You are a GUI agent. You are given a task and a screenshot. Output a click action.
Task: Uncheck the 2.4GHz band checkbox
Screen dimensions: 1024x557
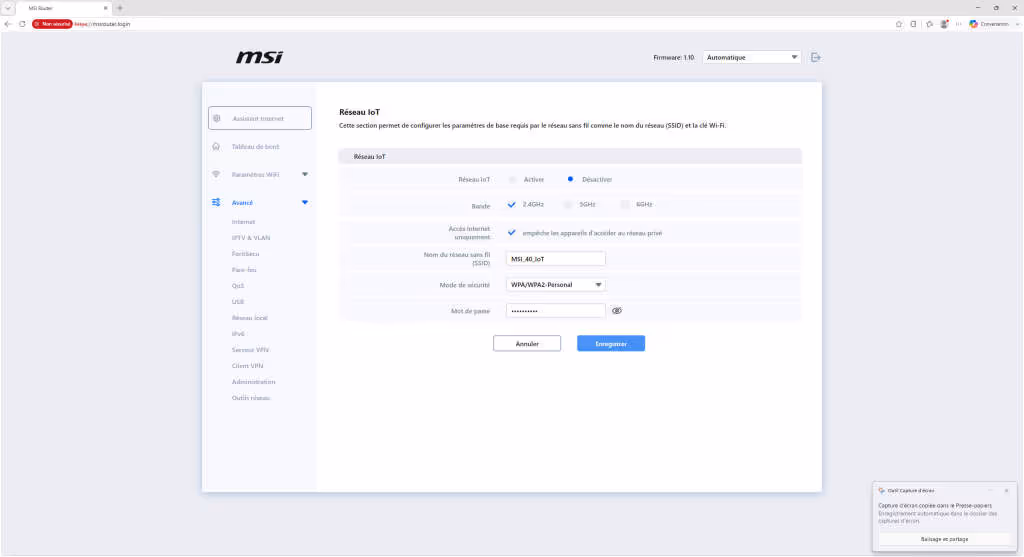[x=511, y=204]
